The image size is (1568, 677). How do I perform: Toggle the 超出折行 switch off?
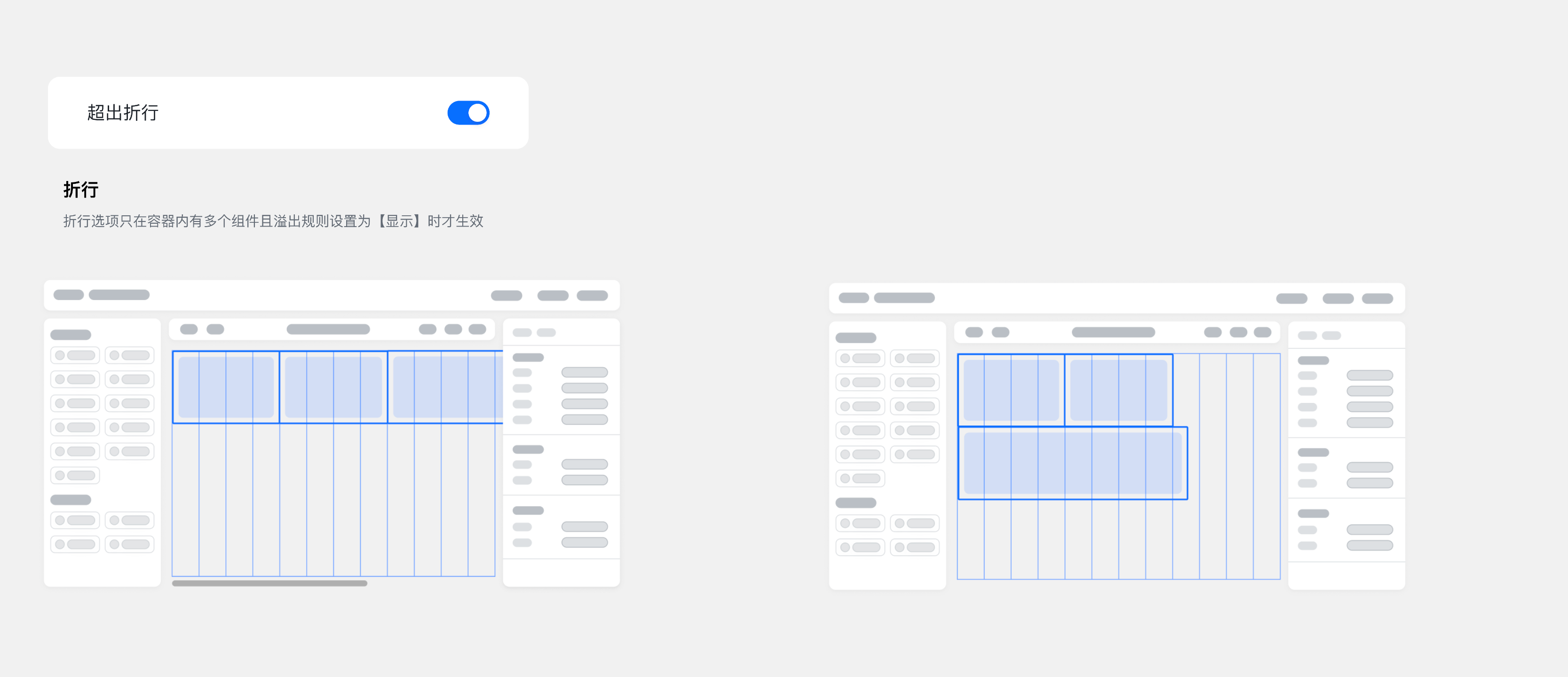[468, 112]
